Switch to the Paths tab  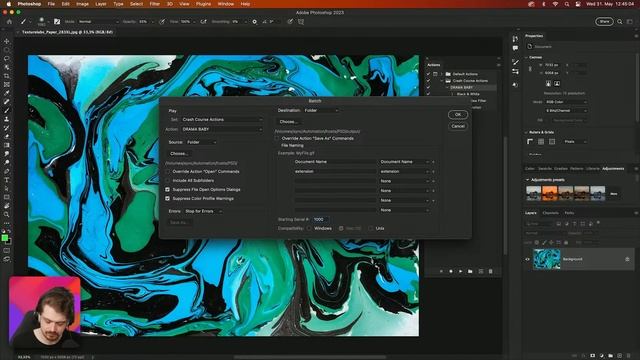pos(569,213)
